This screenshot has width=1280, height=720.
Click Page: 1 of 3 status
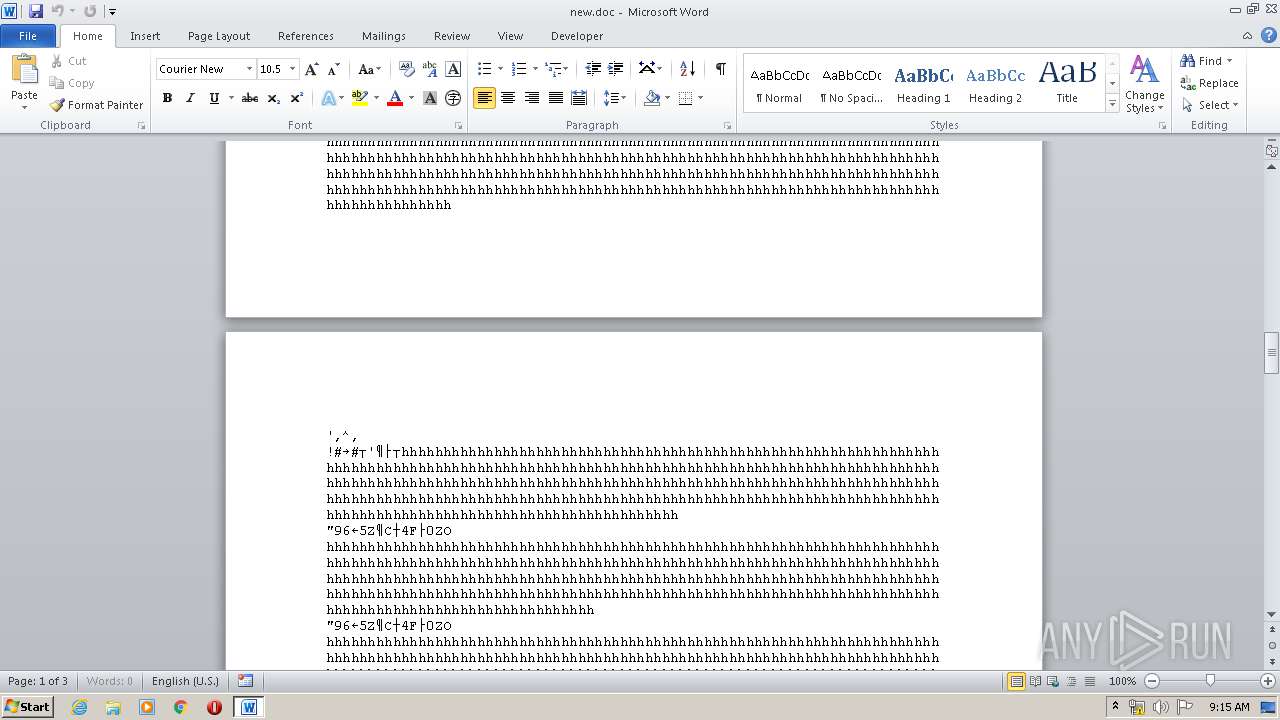pos(38,681)
